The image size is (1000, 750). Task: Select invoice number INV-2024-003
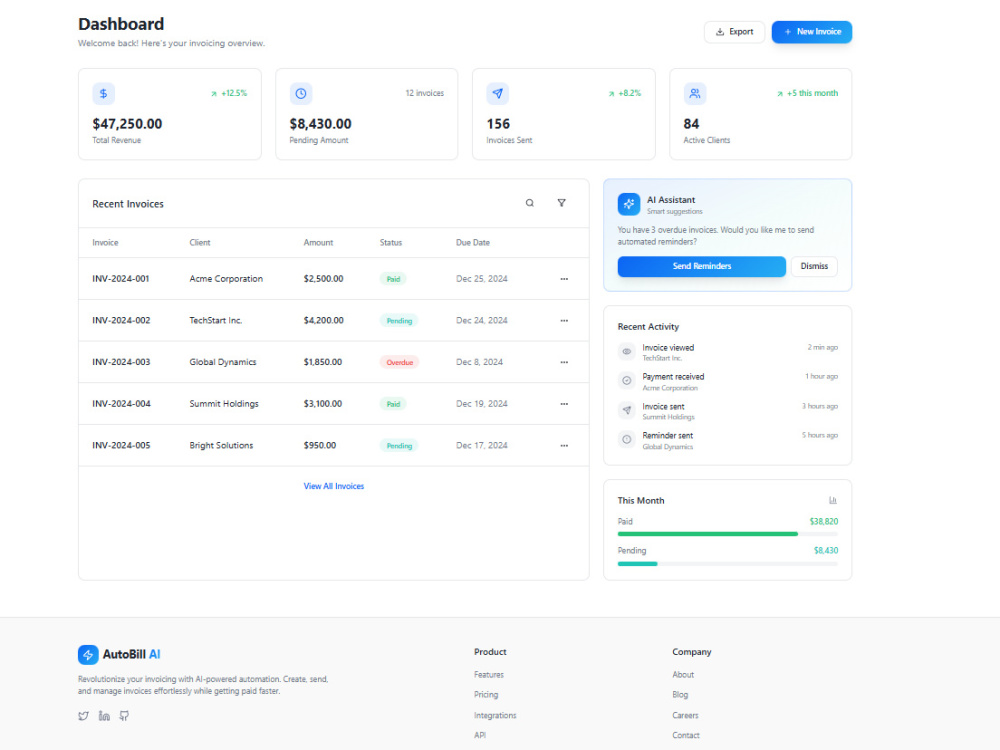pos(121,362)
